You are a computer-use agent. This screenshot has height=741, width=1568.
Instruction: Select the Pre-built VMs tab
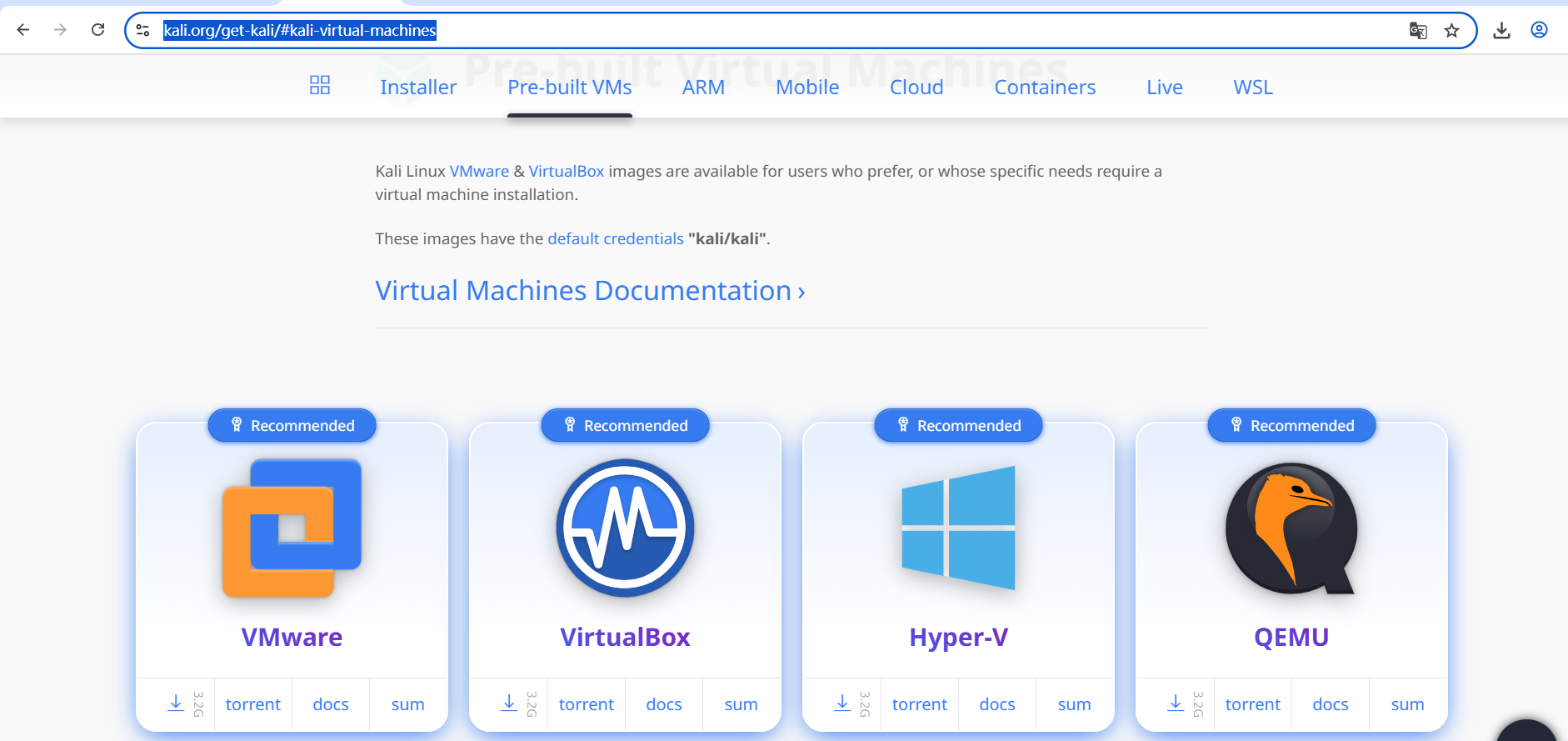click(570, 88)
